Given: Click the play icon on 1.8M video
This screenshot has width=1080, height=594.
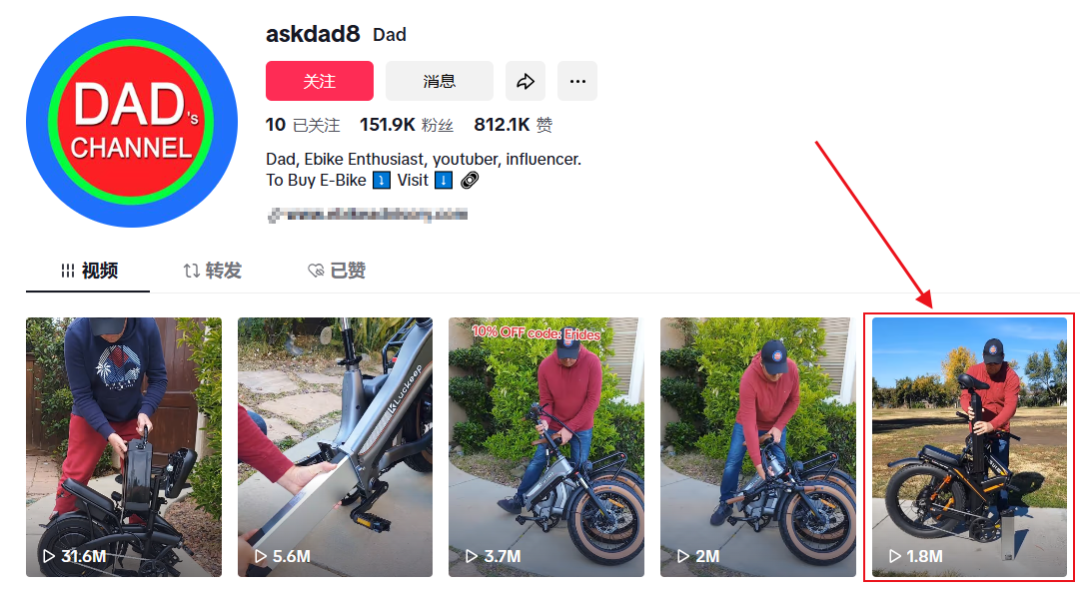Looking at the screenshot, I should click(x=894, y=556).
